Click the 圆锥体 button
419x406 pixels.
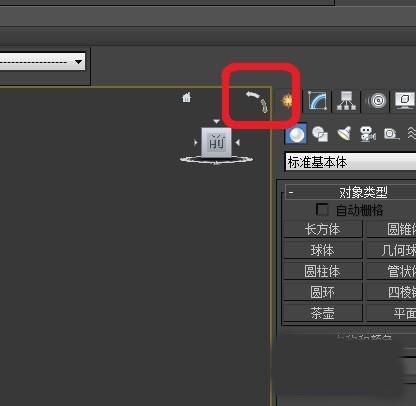pos(391,229)
